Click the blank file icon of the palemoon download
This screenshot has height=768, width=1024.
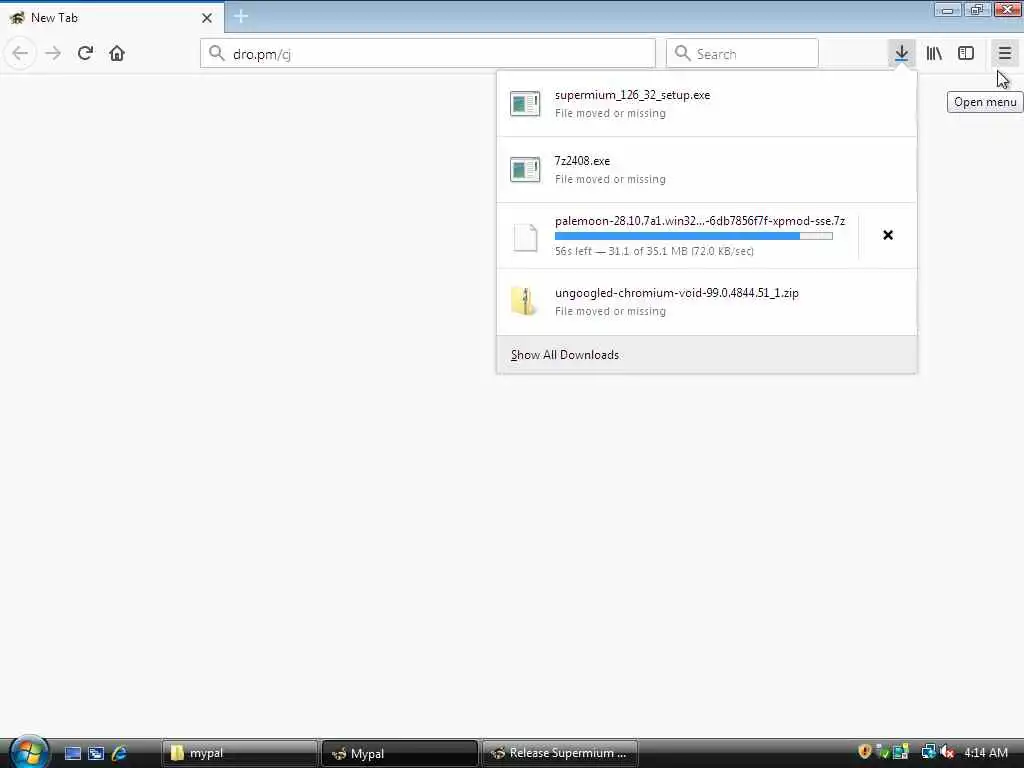525,238
